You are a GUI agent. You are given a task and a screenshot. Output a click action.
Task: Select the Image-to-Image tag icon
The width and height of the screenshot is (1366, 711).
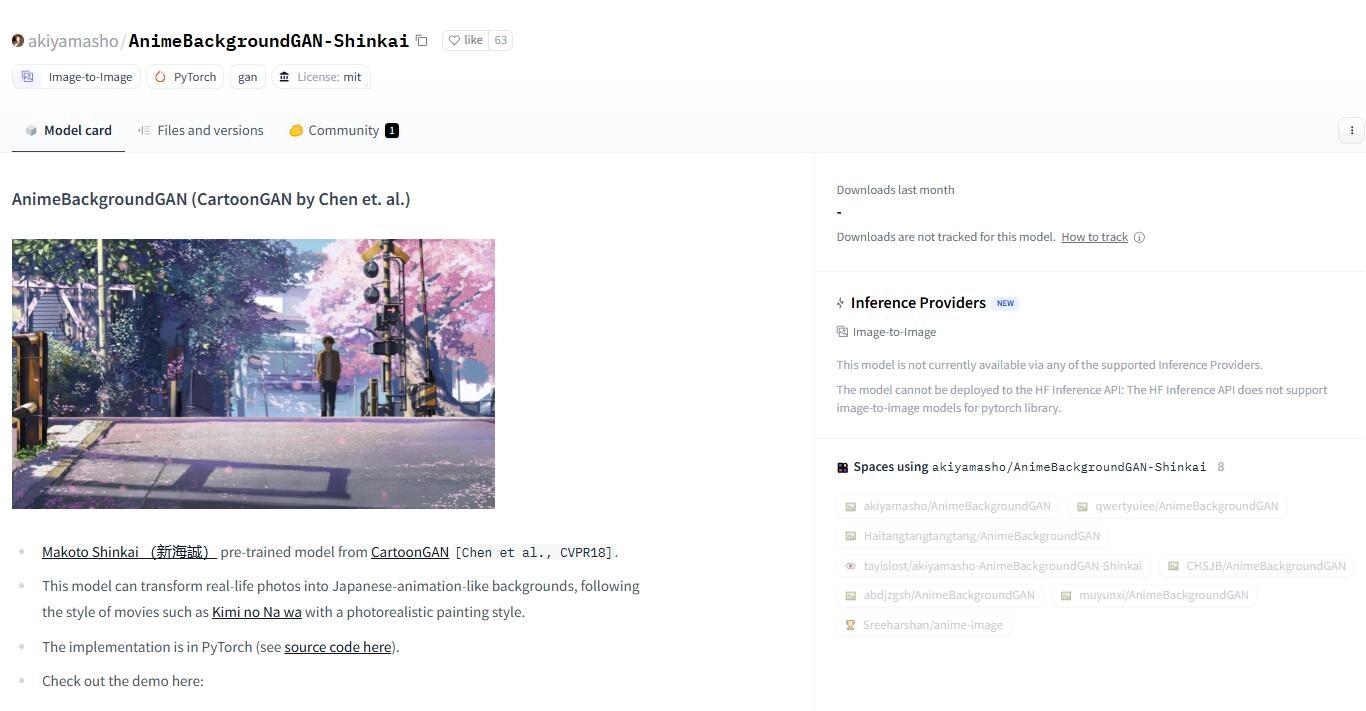point(27,77)
